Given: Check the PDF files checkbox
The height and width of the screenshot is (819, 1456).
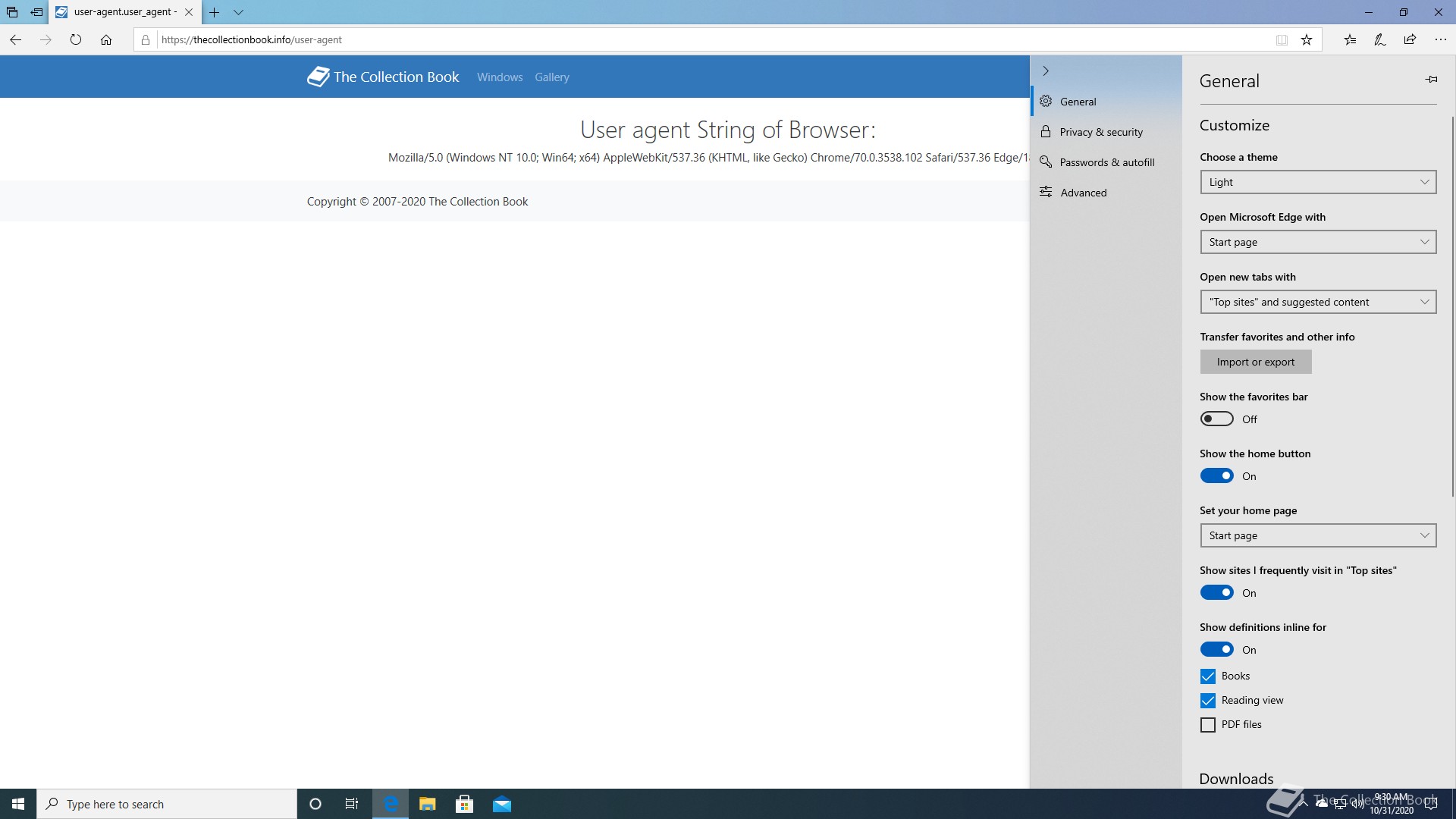Looking at the screenshot, I should pos(1208,725).
